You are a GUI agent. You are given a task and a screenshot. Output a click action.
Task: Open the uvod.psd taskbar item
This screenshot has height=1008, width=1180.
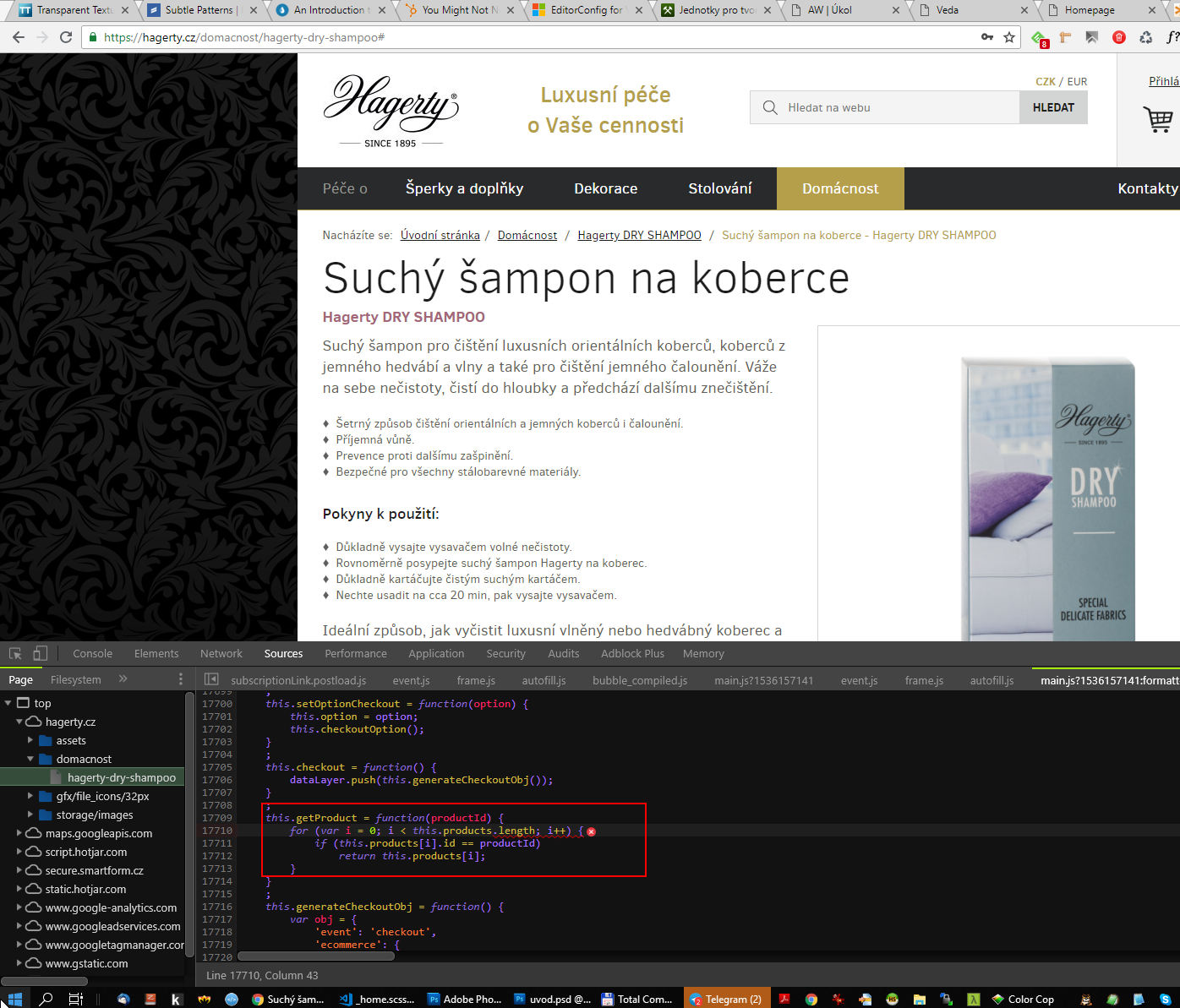click(552, 999)
